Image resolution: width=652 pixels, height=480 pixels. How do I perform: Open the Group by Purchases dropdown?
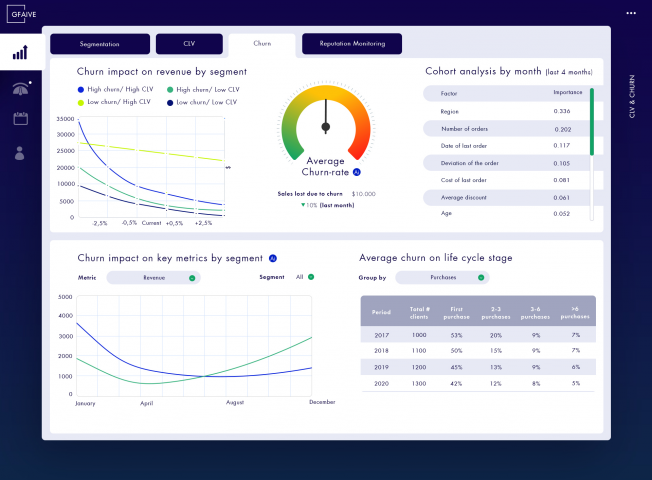[442, 277]
